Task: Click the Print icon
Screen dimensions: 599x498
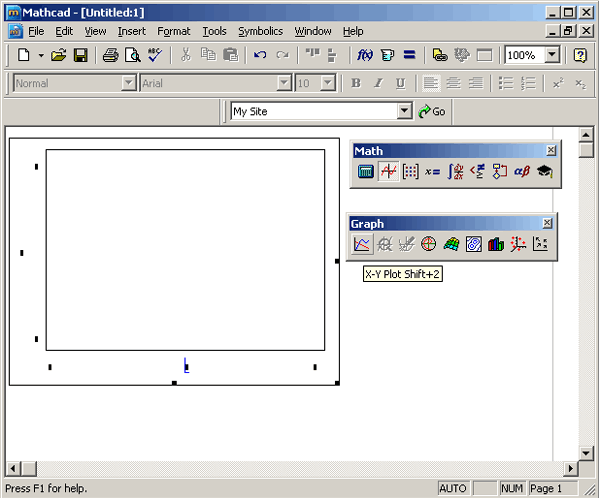Action: [110, 55]
